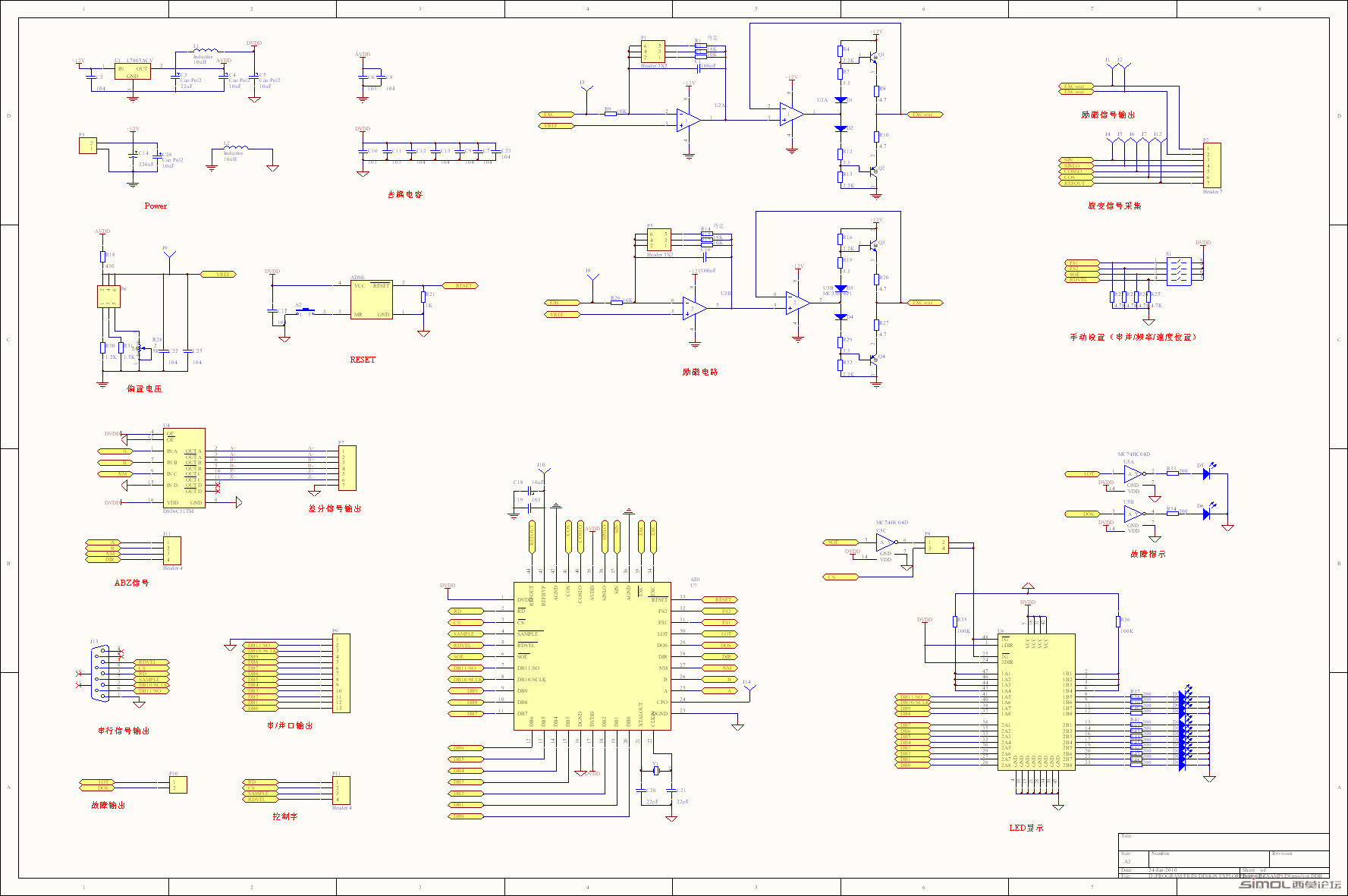Click the C14 220uF capacitor
Image resolution: width=1348 pixels, height=896 pixels.
pyautogui.click(x=134, y=156)
